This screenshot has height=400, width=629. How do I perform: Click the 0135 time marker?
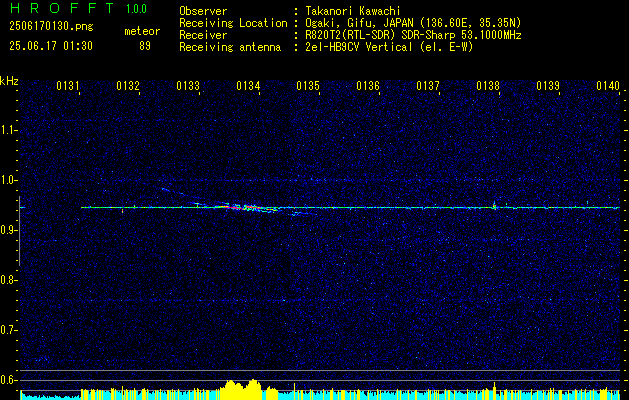308,86
